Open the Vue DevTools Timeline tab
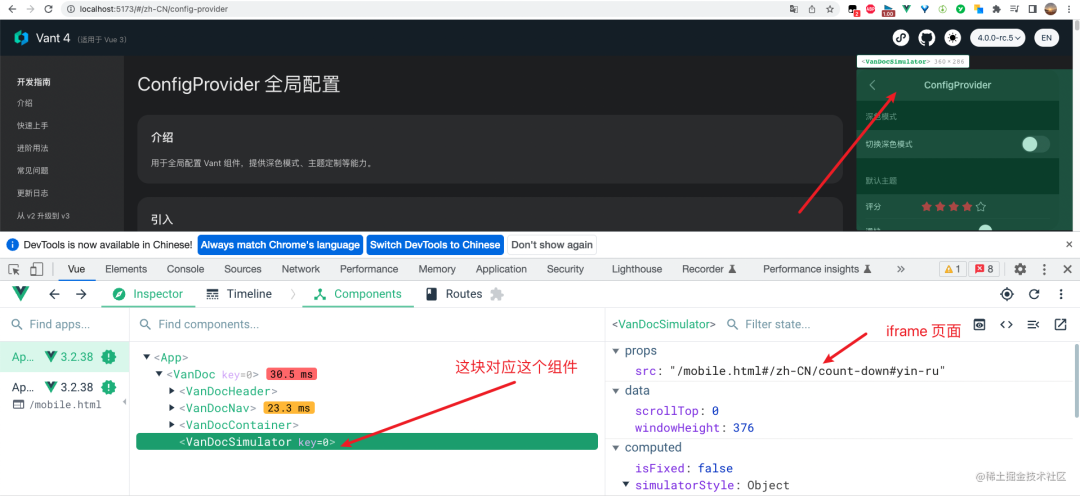The height and width of the screenshot is (496, 1080). click(x=240, y=294)
